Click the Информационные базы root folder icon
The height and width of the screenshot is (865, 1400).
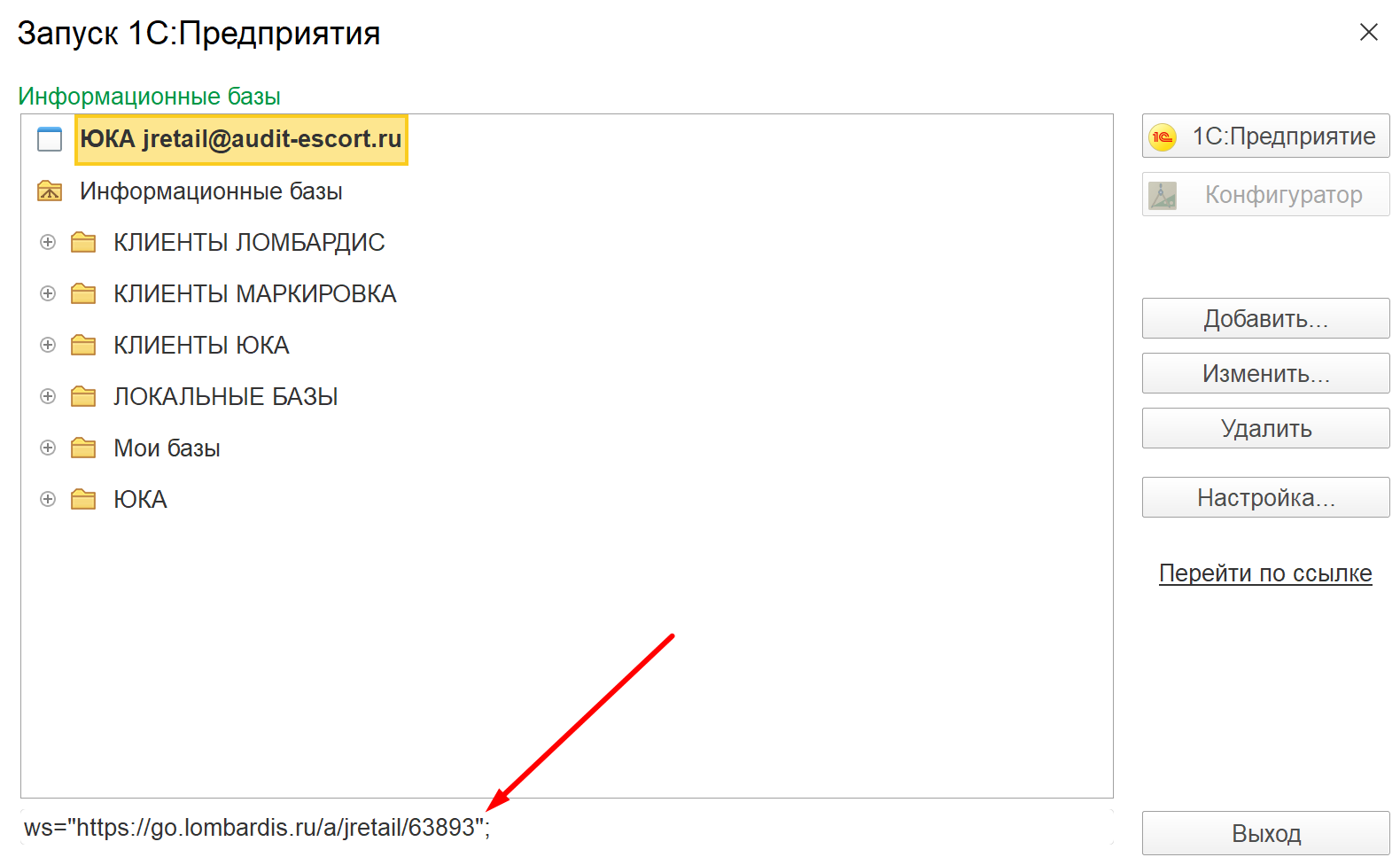(50, 191)
